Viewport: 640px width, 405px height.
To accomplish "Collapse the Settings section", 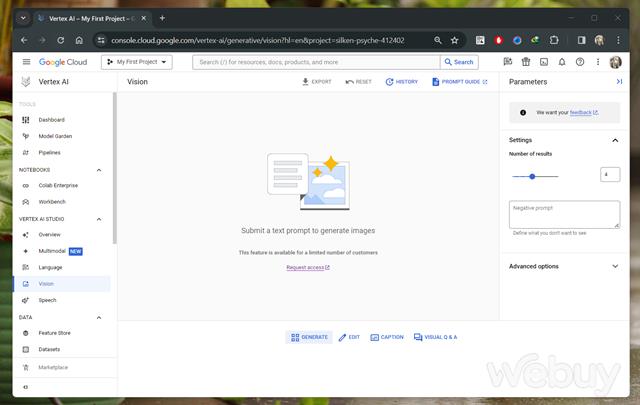I will coord(615,140).
